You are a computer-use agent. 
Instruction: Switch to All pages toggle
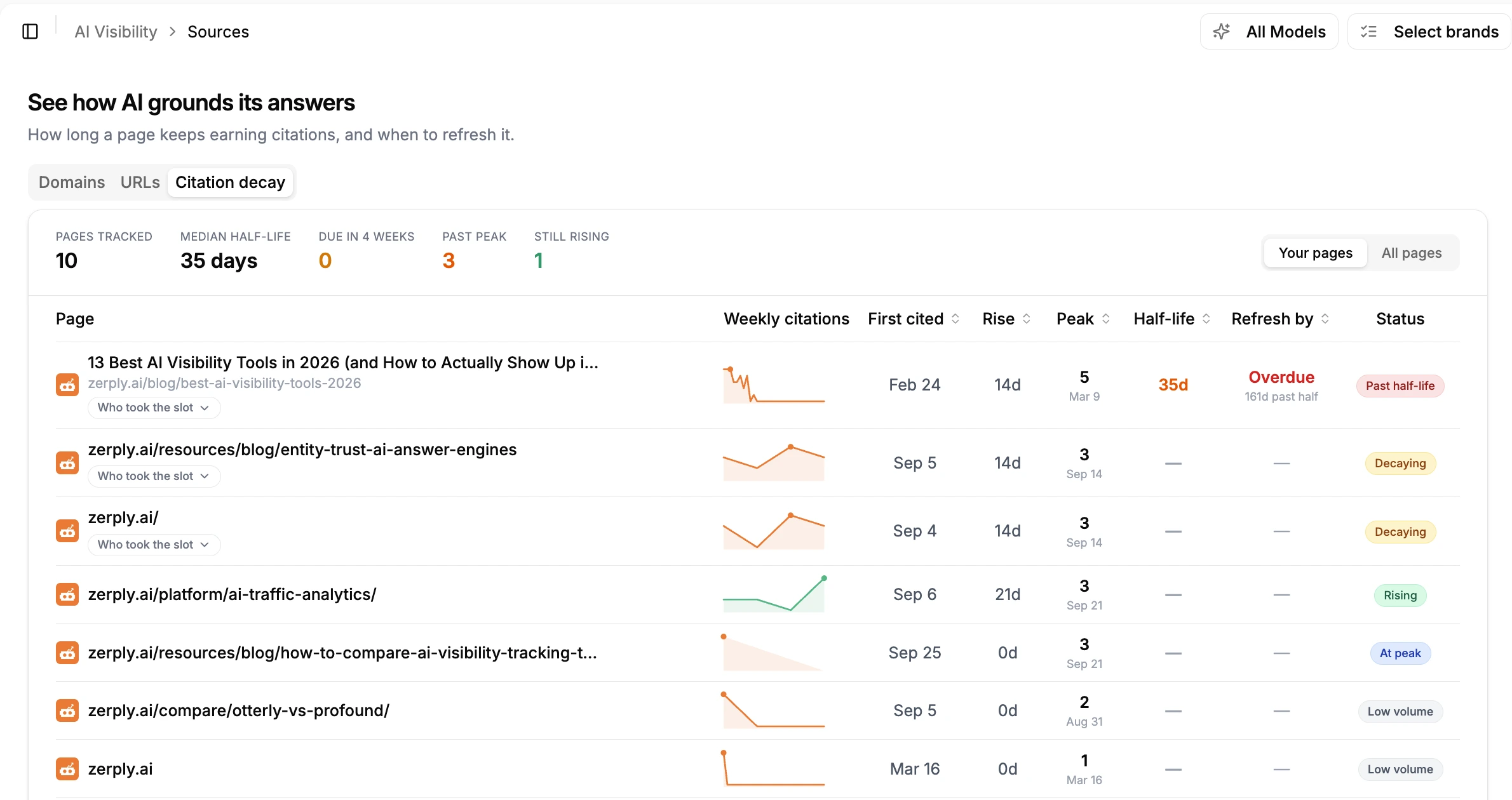1411,253
